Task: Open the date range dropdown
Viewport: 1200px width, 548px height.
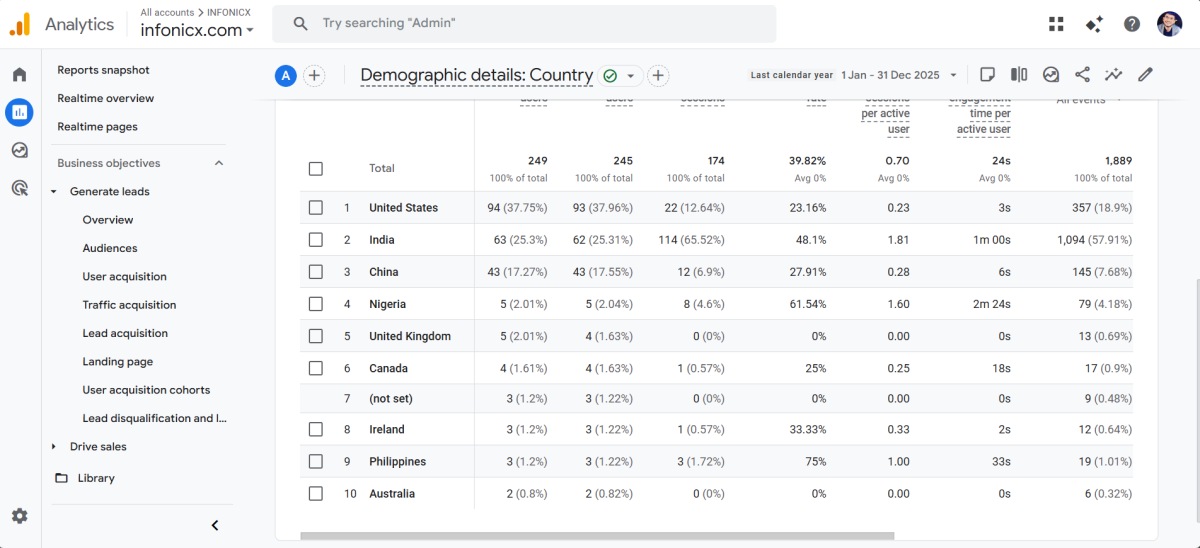Action: [x=898, y=75]
